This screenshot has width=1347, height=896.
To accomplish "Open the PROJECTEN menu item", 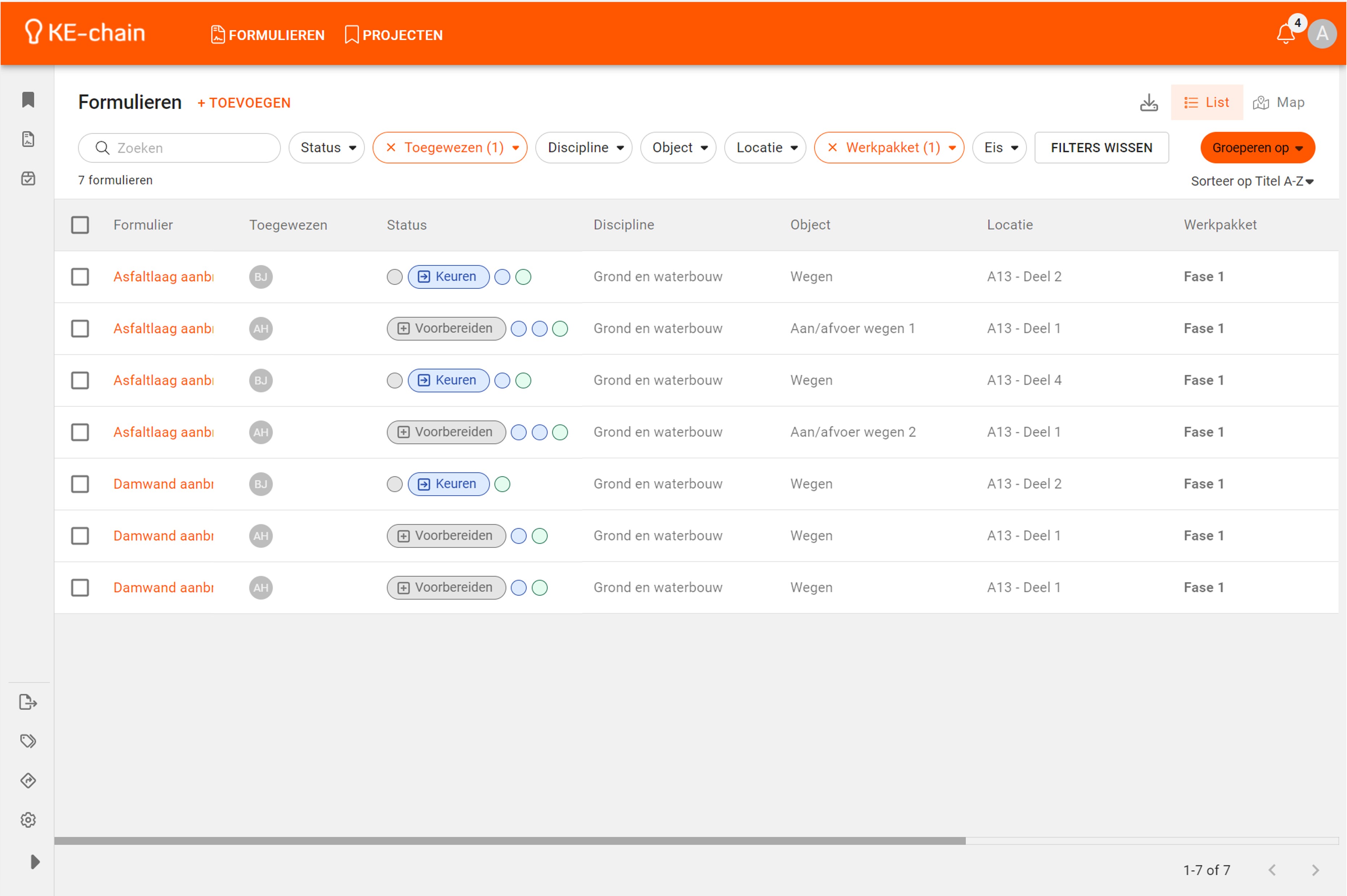I will (394, 35).
